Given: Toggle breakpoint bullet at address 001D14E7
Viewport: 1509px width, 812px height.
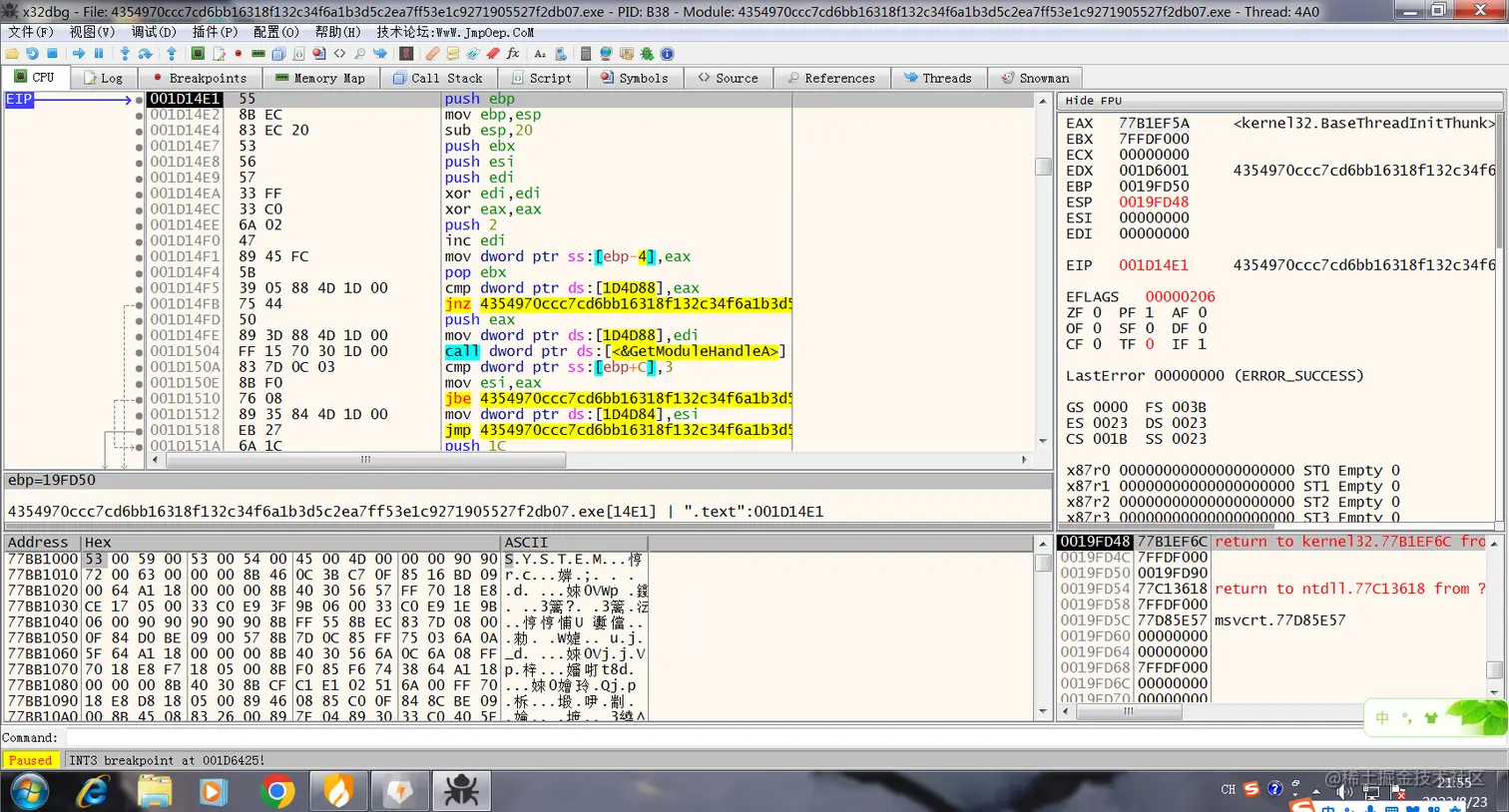Looking at the screenshot, I should pos(139,147).
